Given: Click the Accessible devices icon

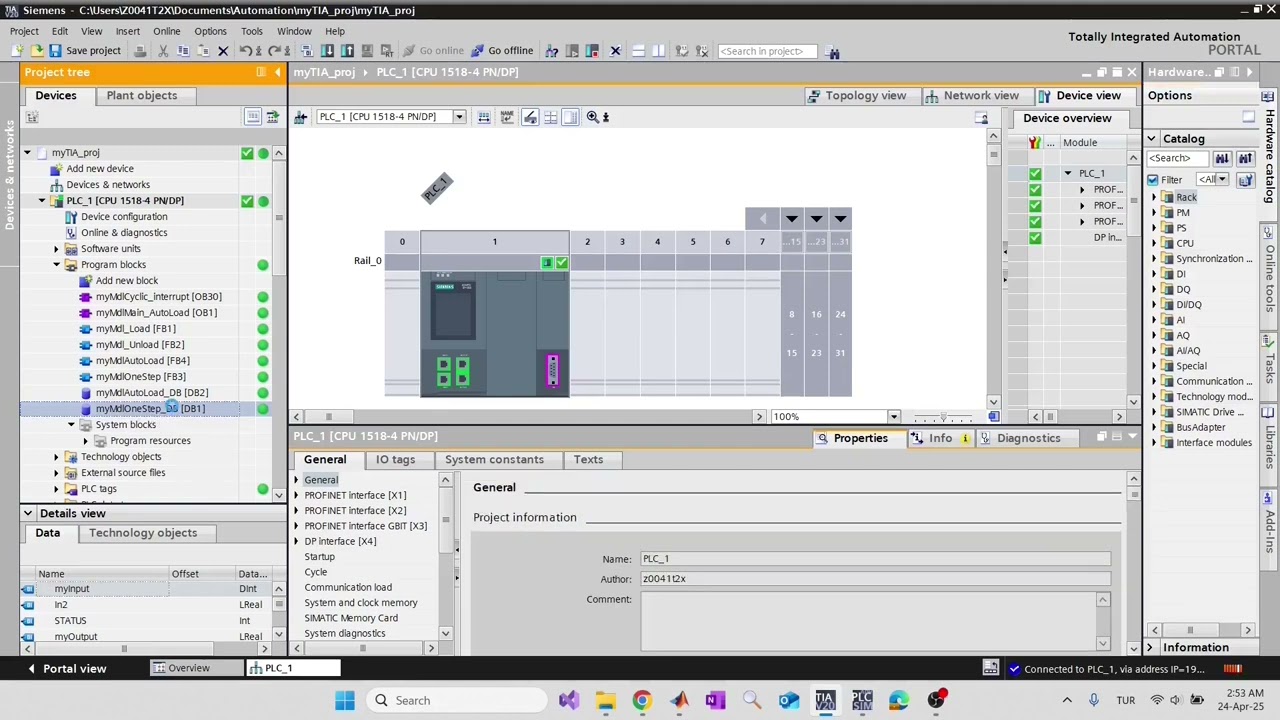Looking at the screenshot, I should click(551, 51).
